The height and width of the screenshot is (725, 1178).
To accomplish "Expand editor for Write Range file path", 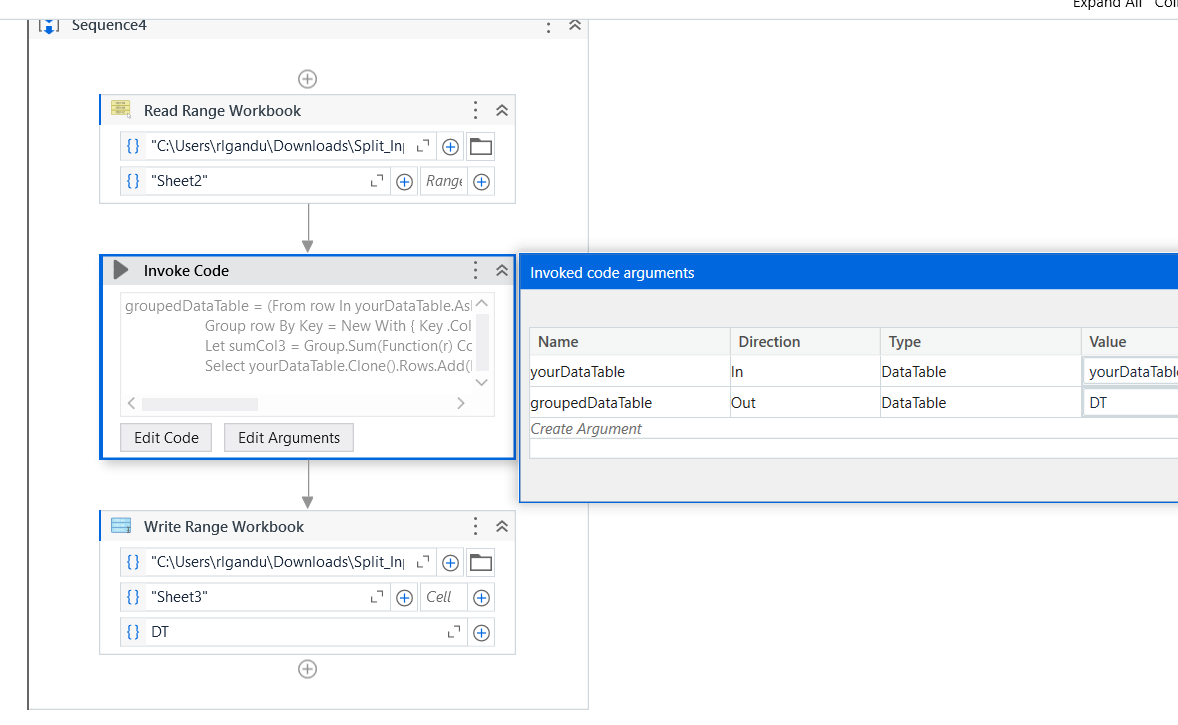I will (423, 562).
